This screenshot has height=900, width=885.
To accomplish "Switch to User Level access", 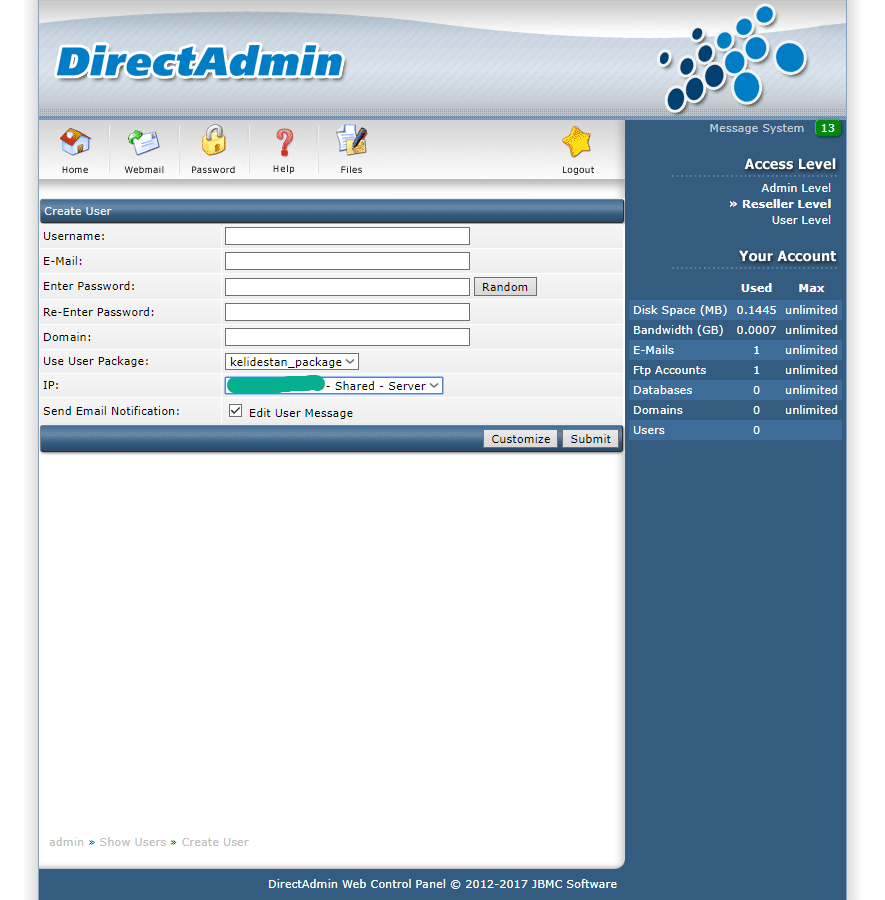I will (801, 220).
